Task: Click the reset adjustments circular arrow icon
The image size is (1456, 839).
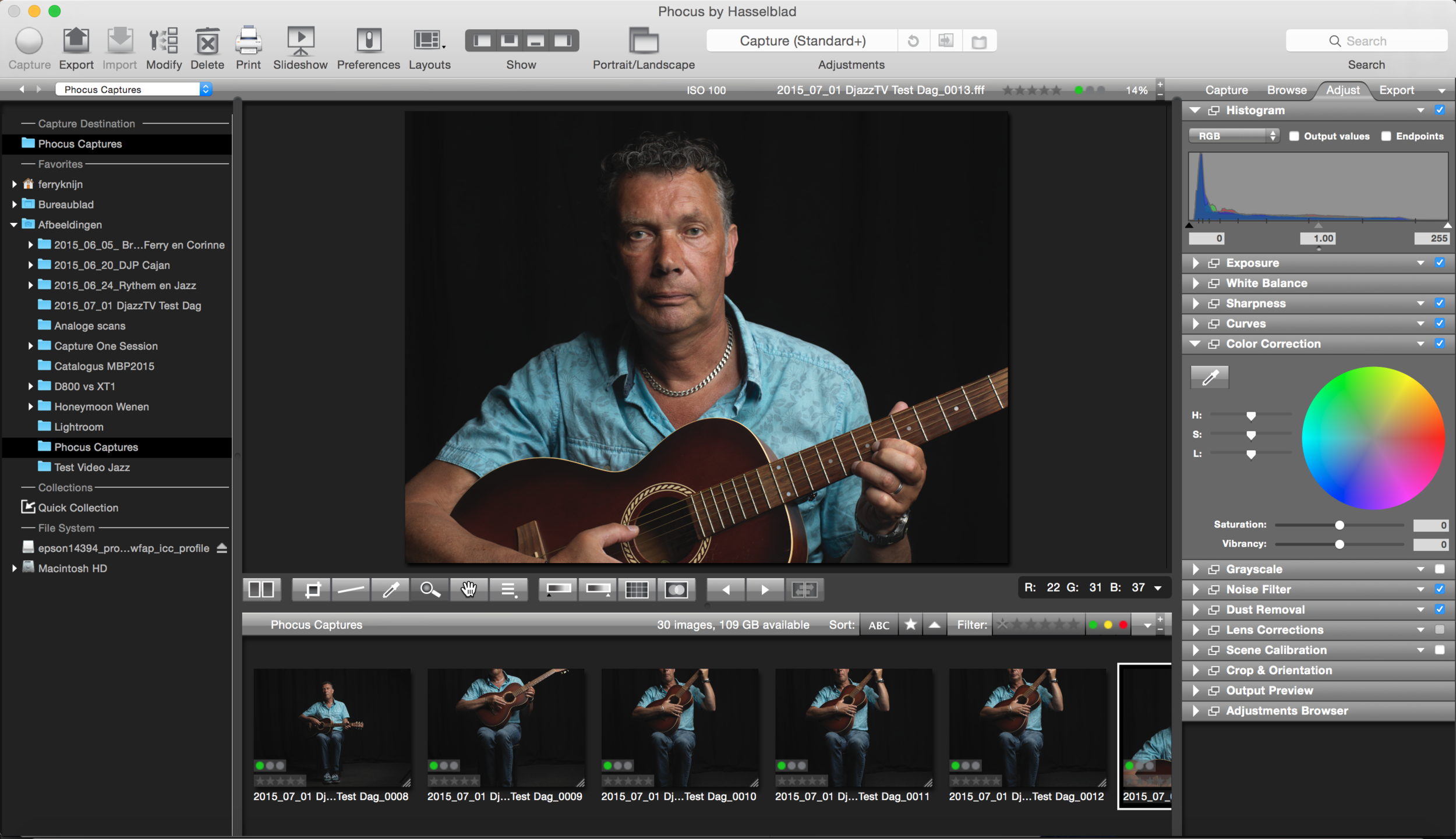Action: click(x=913, y=41)
